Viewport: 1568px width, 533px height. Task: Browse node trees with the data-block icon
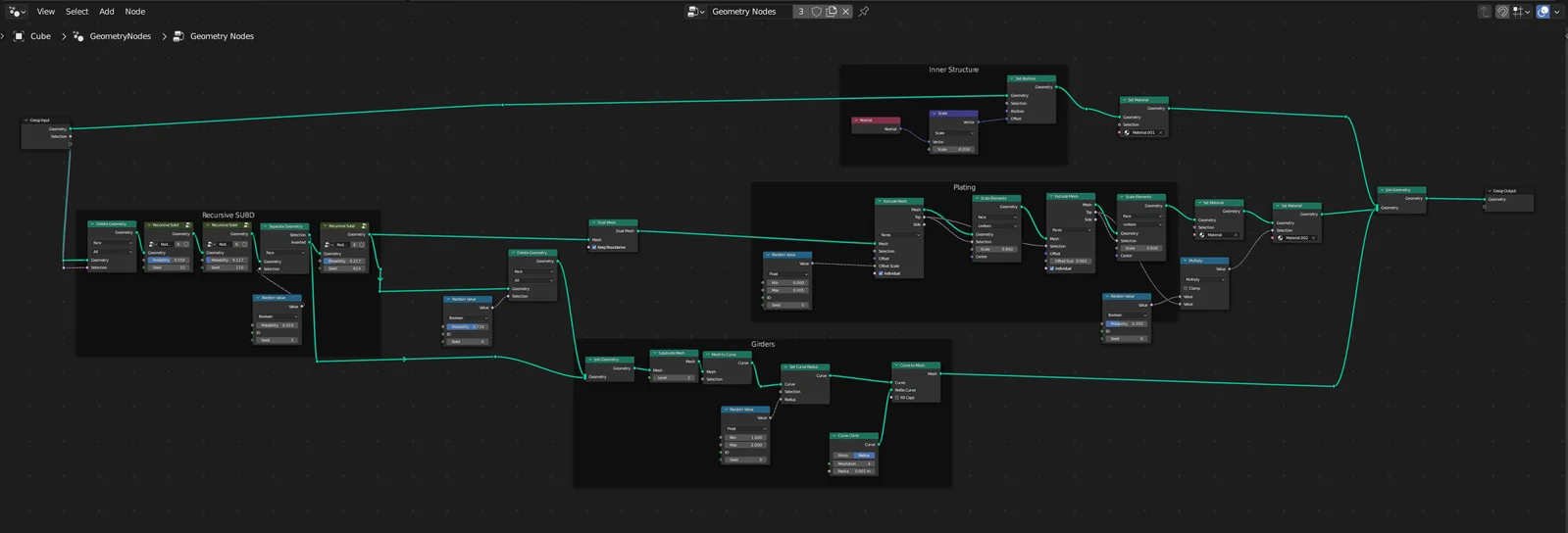(693, 12)
